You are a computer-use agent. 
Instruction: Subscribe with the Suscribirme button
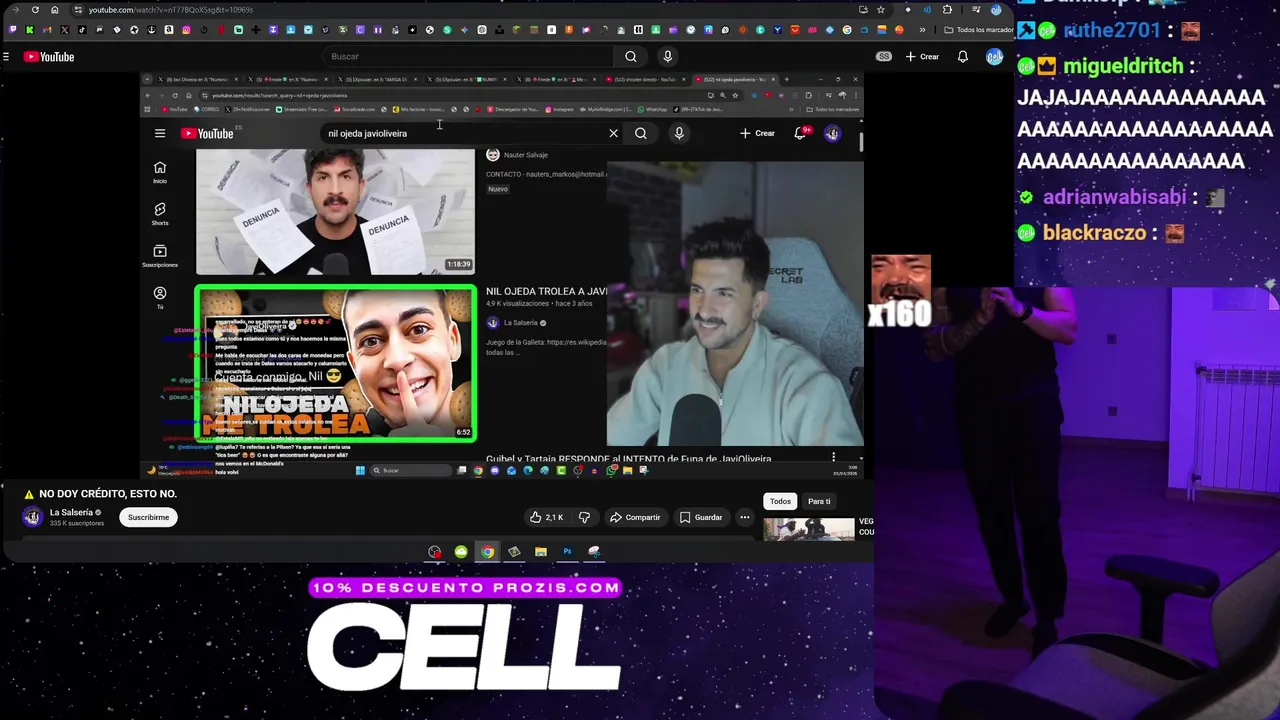(148, 517)
